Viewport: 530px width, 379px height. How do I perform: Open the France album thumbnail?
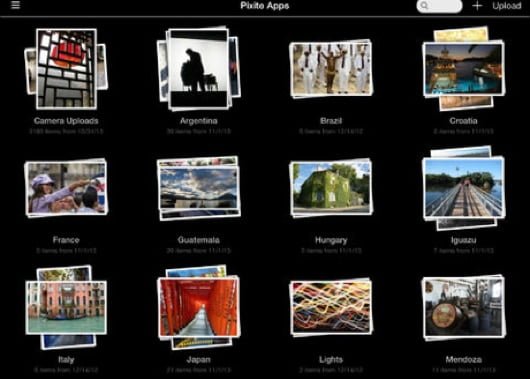click(x=66, y=188)
